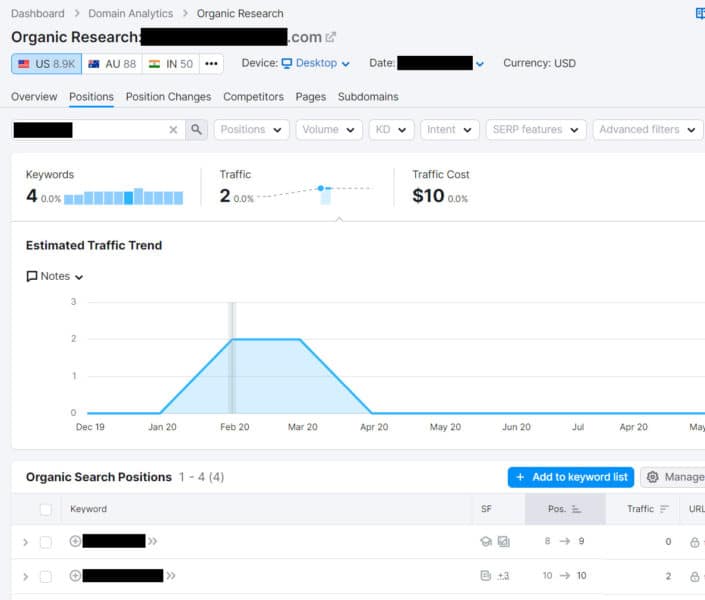
Task: Click the Feb 20 marker on traffic chart
Action: 232,339
